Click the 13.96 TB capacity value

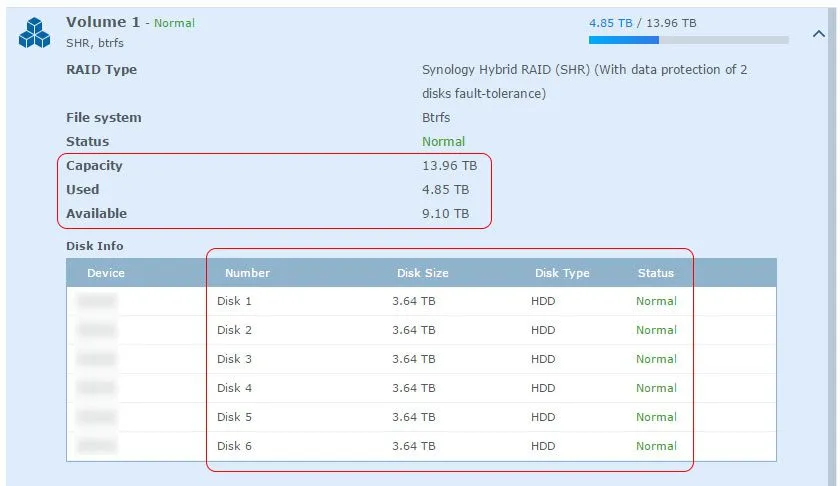click(449, 166)
